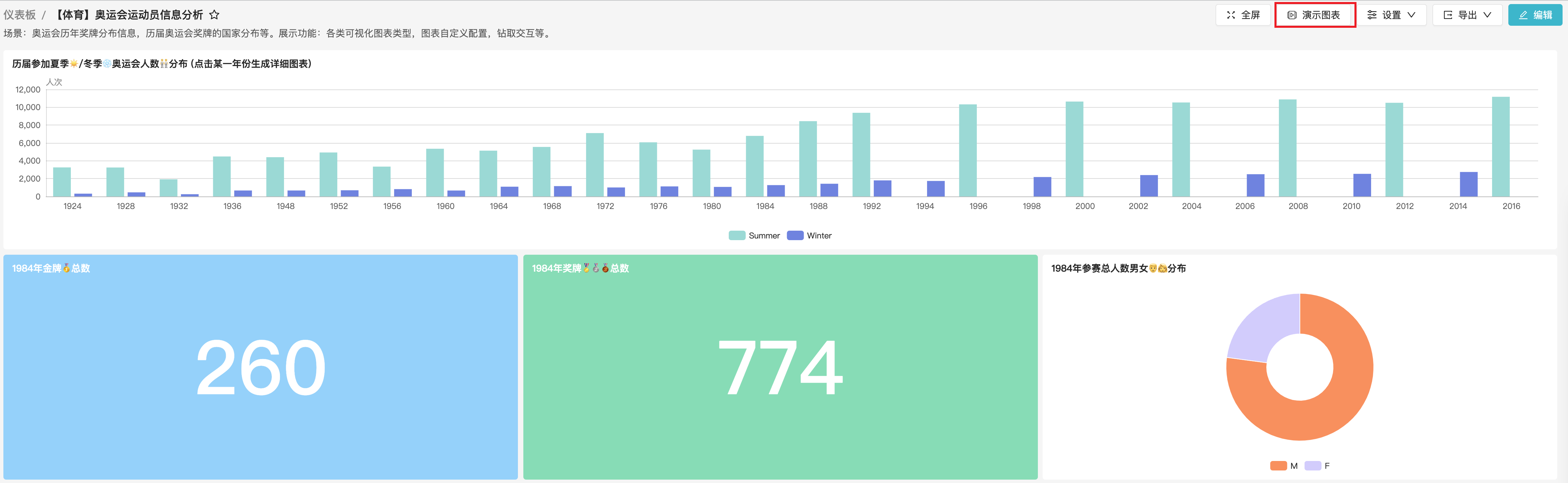Click the 1996 Summer bar
The image size is (1568, 483).
(968, 150)
